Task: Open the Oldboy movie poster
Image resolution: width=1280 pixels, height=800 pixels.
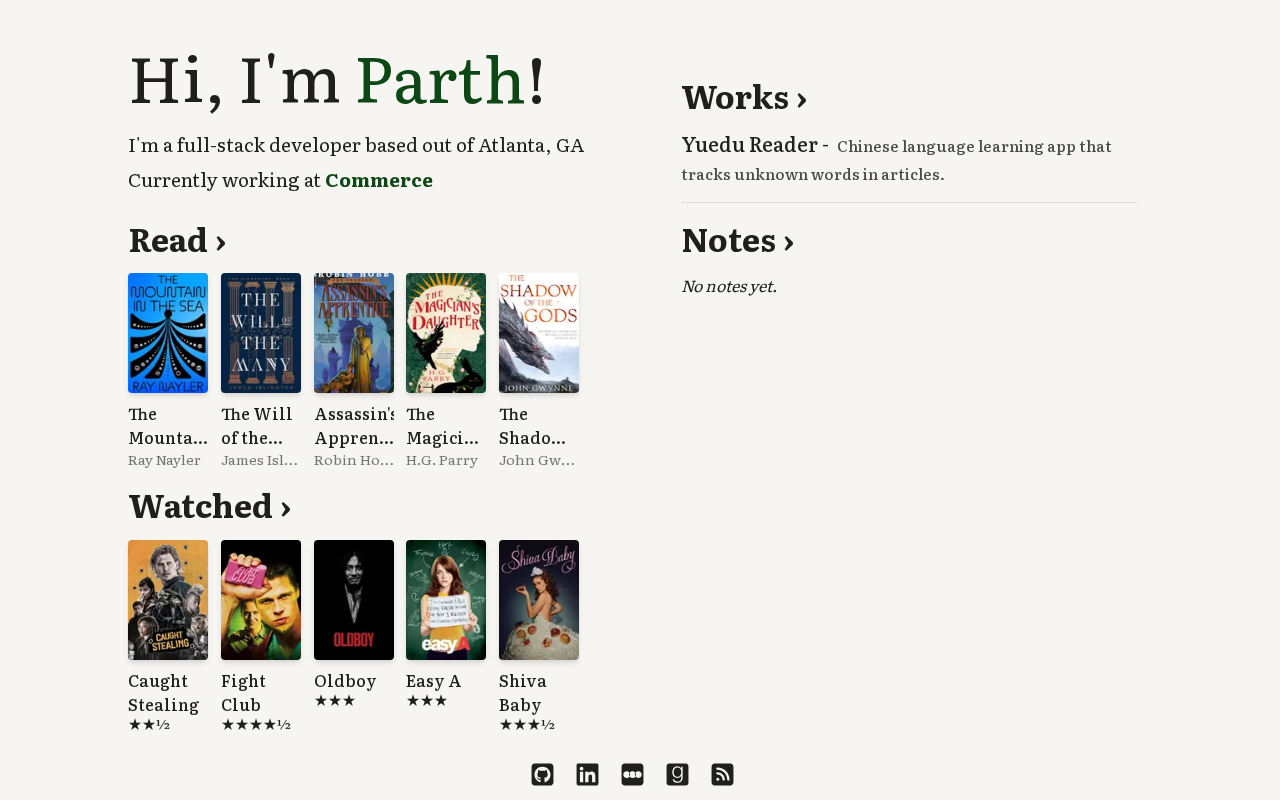Action: point(354,600)
